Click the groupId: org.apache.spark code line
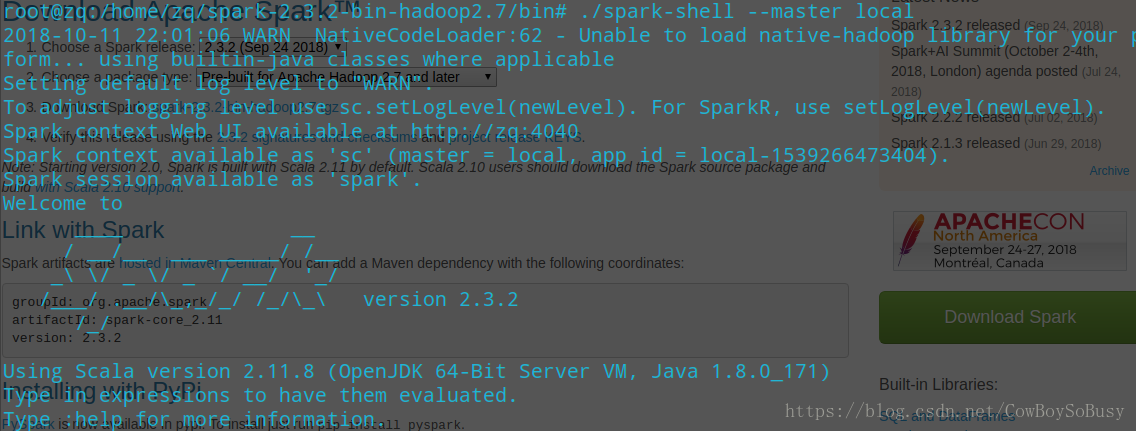This screenshot has height=431, width=1136. point(110,302)
